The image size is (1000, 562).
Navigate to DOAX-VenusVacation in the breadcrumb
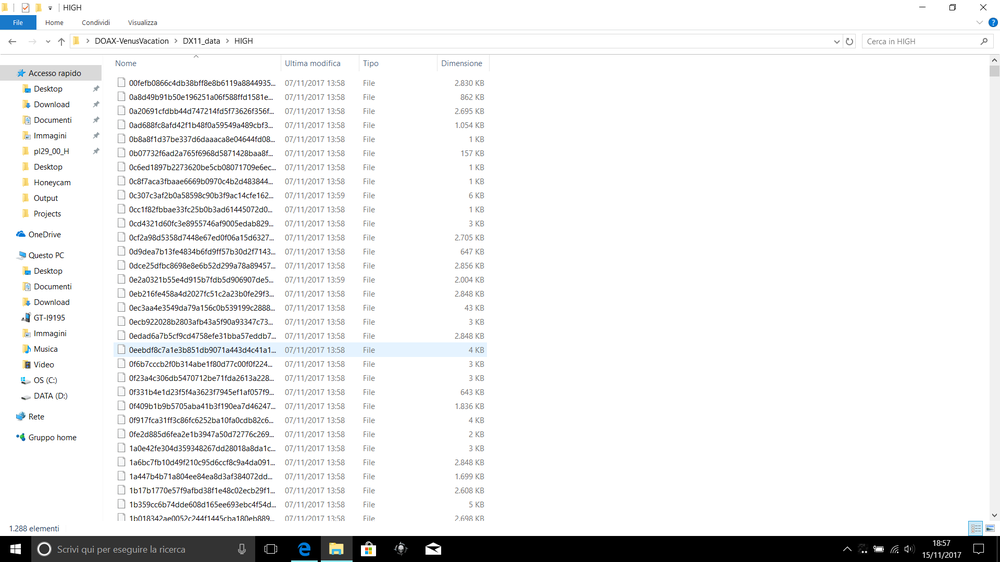click(x=131, y=41)
